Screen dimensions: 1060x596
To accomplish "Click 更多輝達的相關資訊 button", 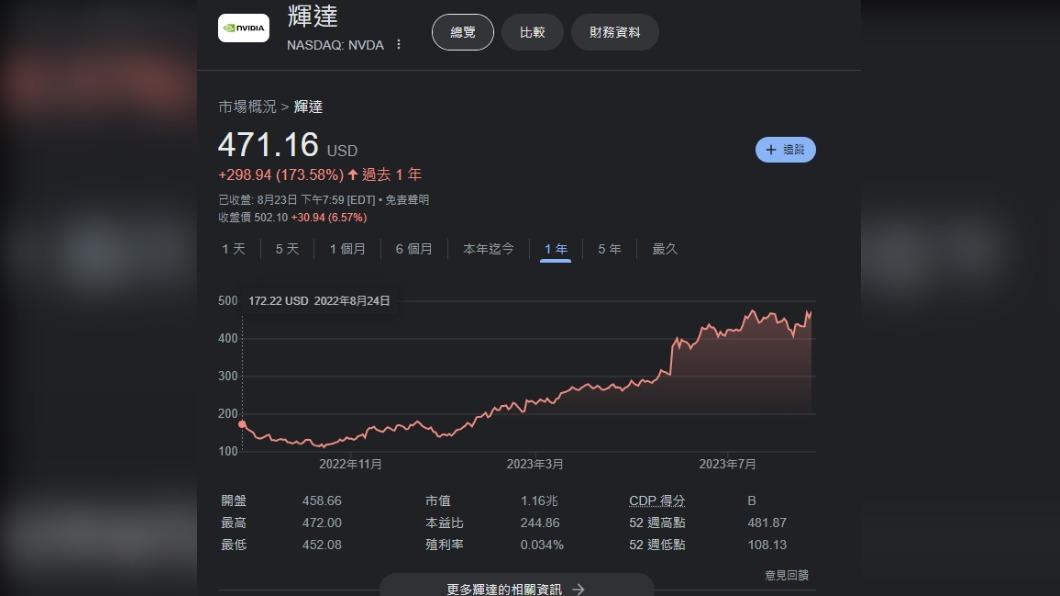I will [x=516, y=588].
